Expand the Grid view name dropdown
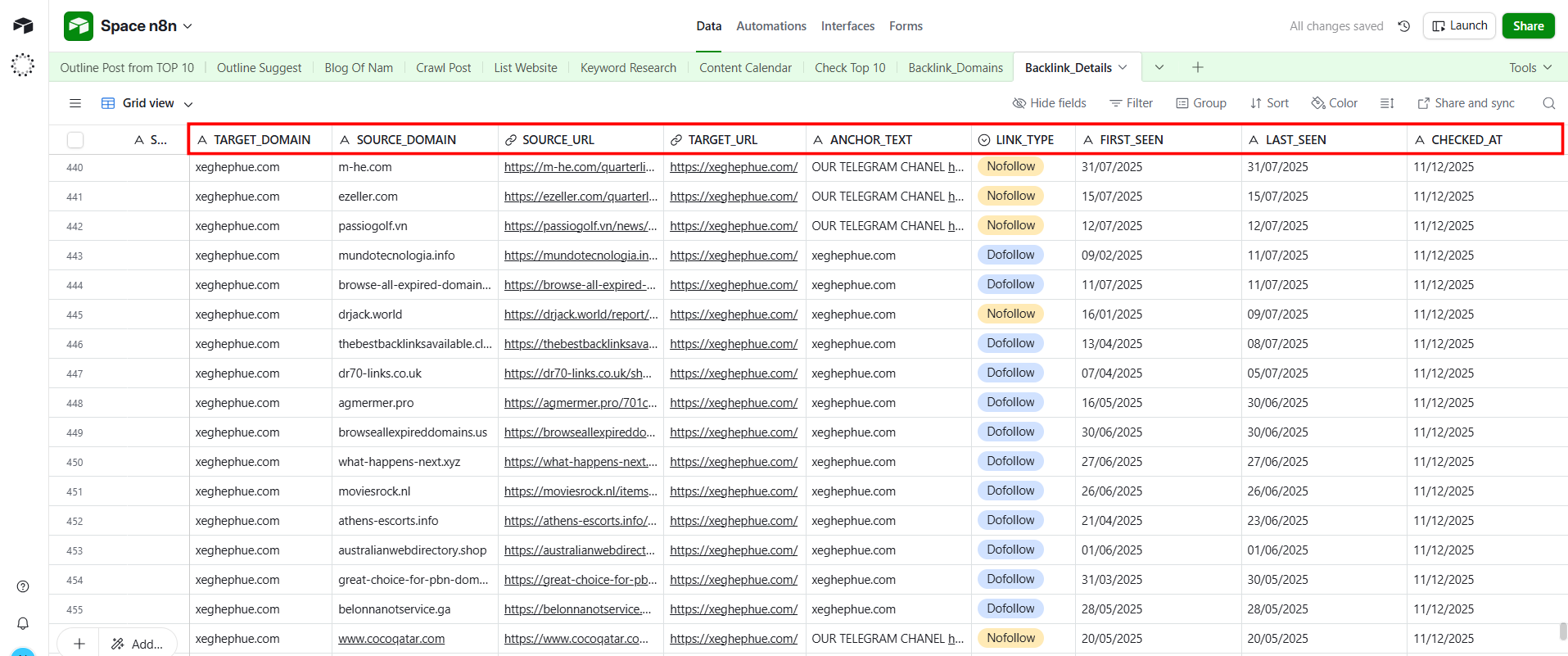 [188, 104]
